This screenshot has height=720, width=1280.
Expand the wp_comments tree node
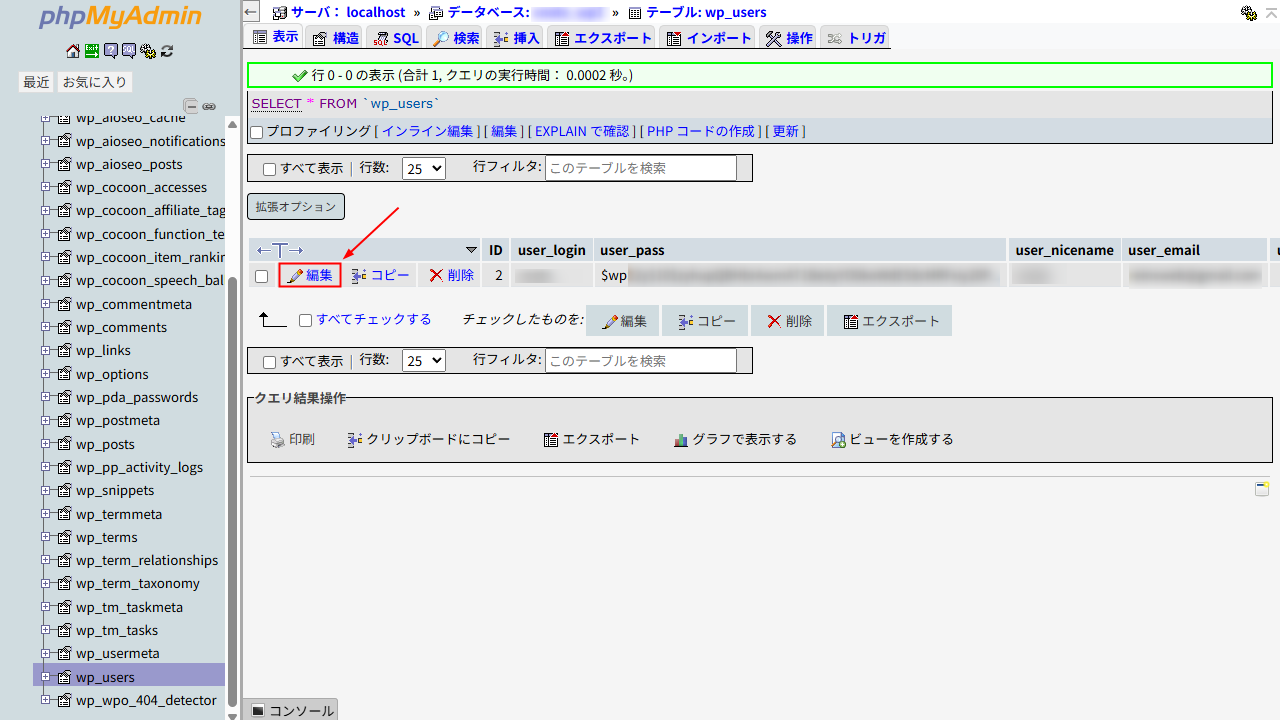tap(46, 327)
